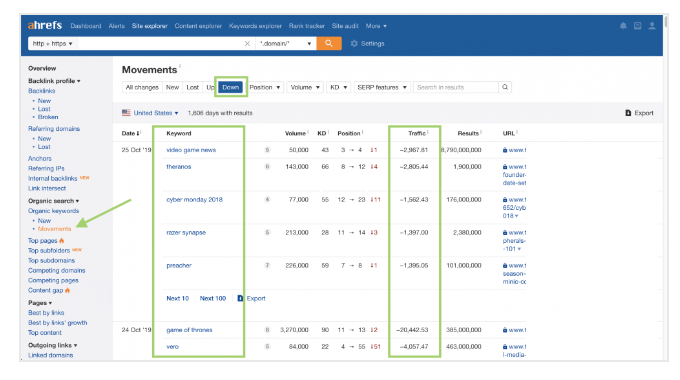The height and width of the screenshot is (380, 680).
Task: Click the Search in results field
Action: [x=456, y=87]
